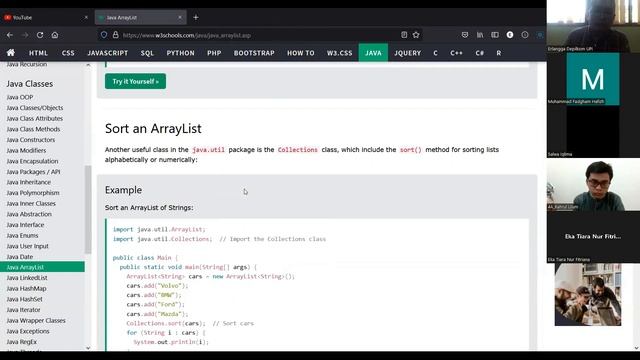Focus the w3schools URL address field
640x360 pixels.
coord(259,35)
